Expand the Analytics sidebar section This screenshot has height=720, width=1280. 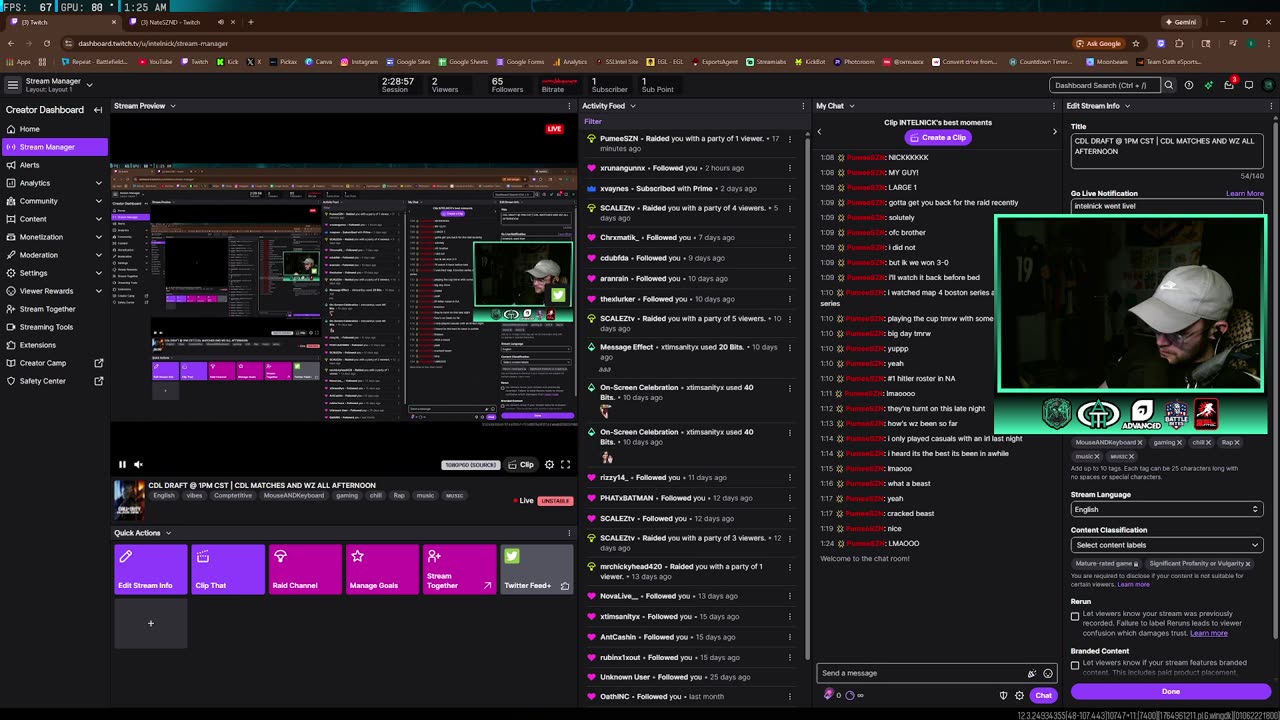[98, 183]
